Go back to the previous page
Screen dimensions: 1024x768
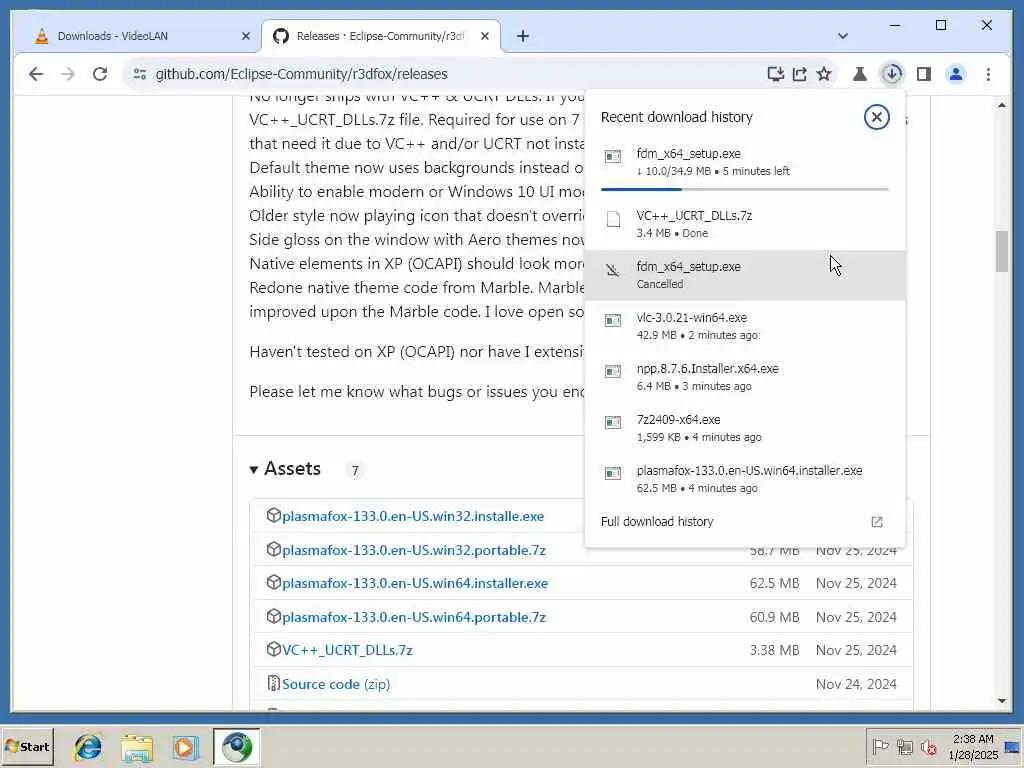(36, 74)
